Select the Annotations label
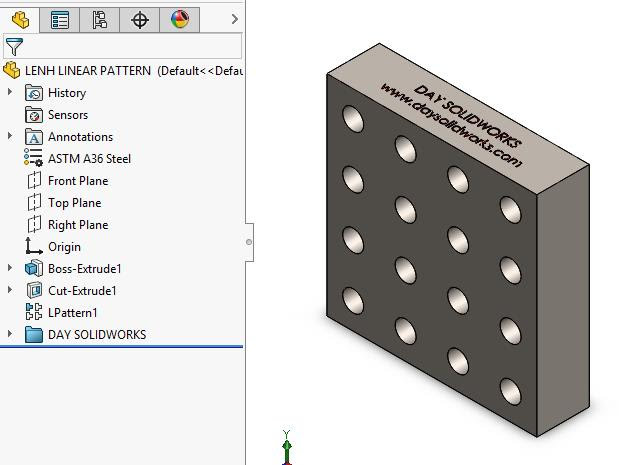 click(x=81, y=137)
